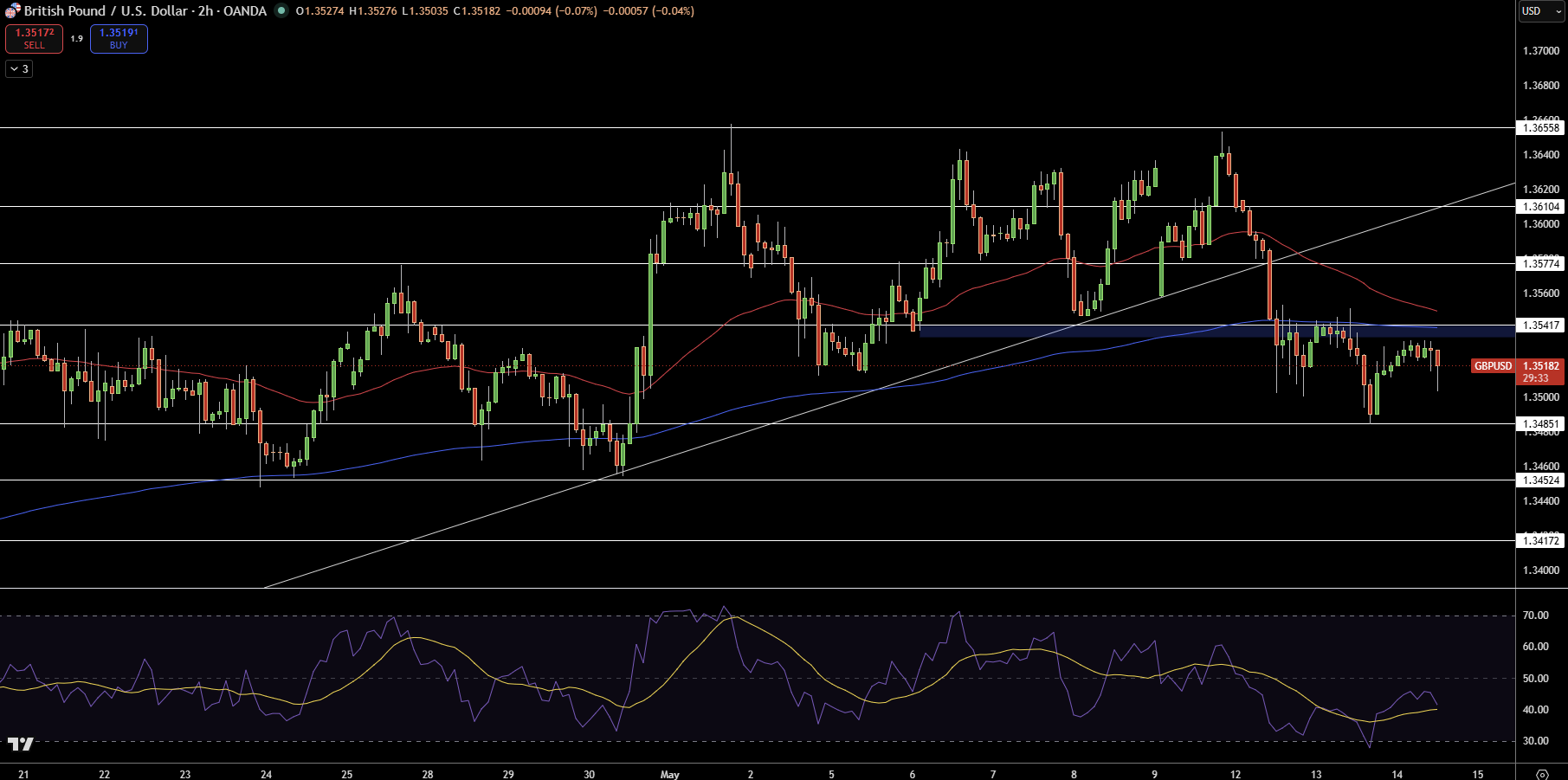Screen dimensions: 1568x780
Task: Click the closing price C1.35182 readout
Action: [477, 11]
